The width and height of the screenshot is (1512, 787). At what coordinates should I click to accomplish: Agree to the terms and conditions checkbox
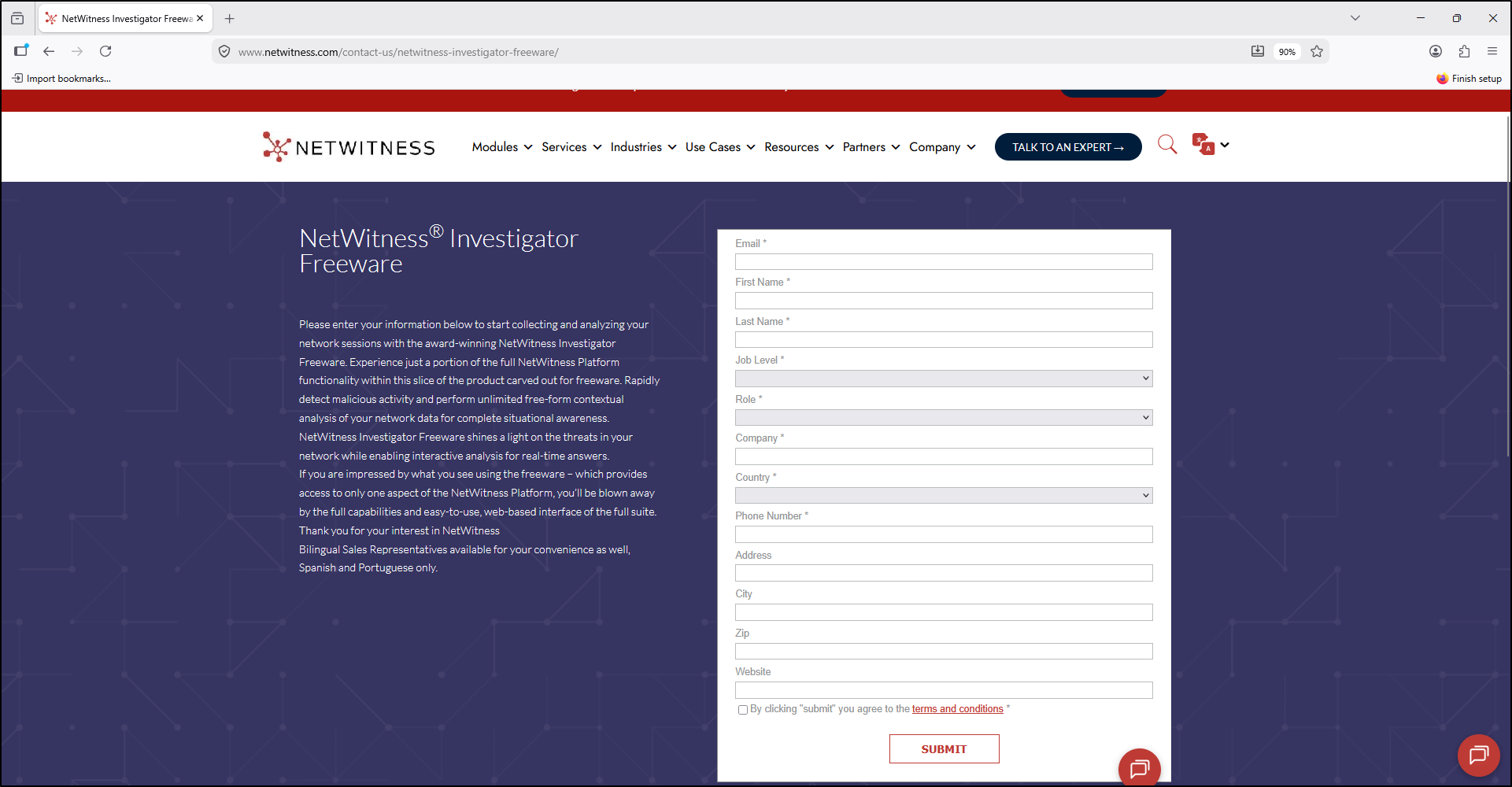(743, 710)
